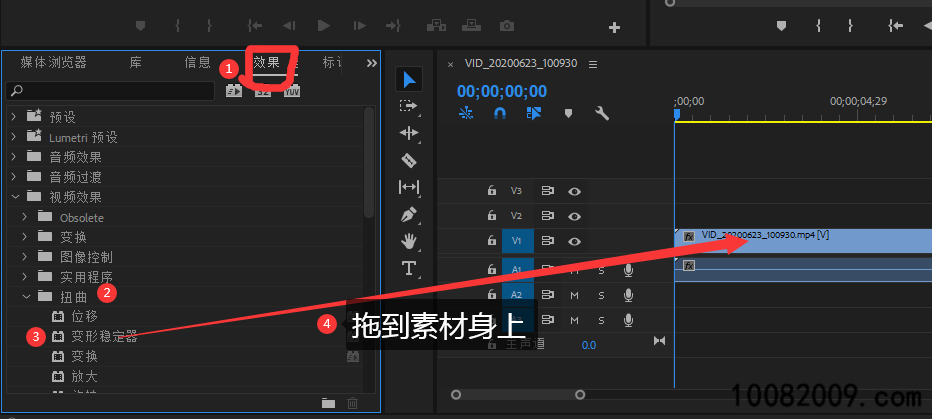This screenshot has width=932, height=419.
Task: Click the Source monitor Add Marker icon
Action: 140,26
